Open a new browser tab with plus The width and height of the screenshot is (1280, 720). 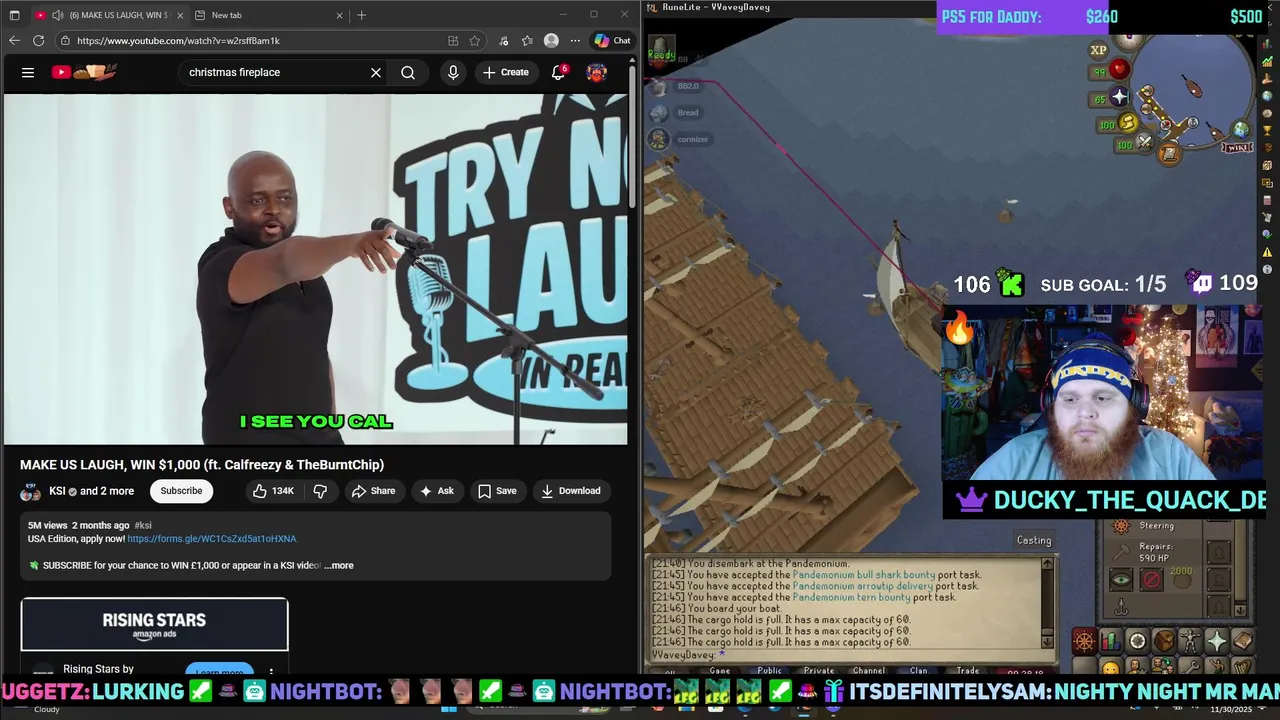tap(362, 15)
